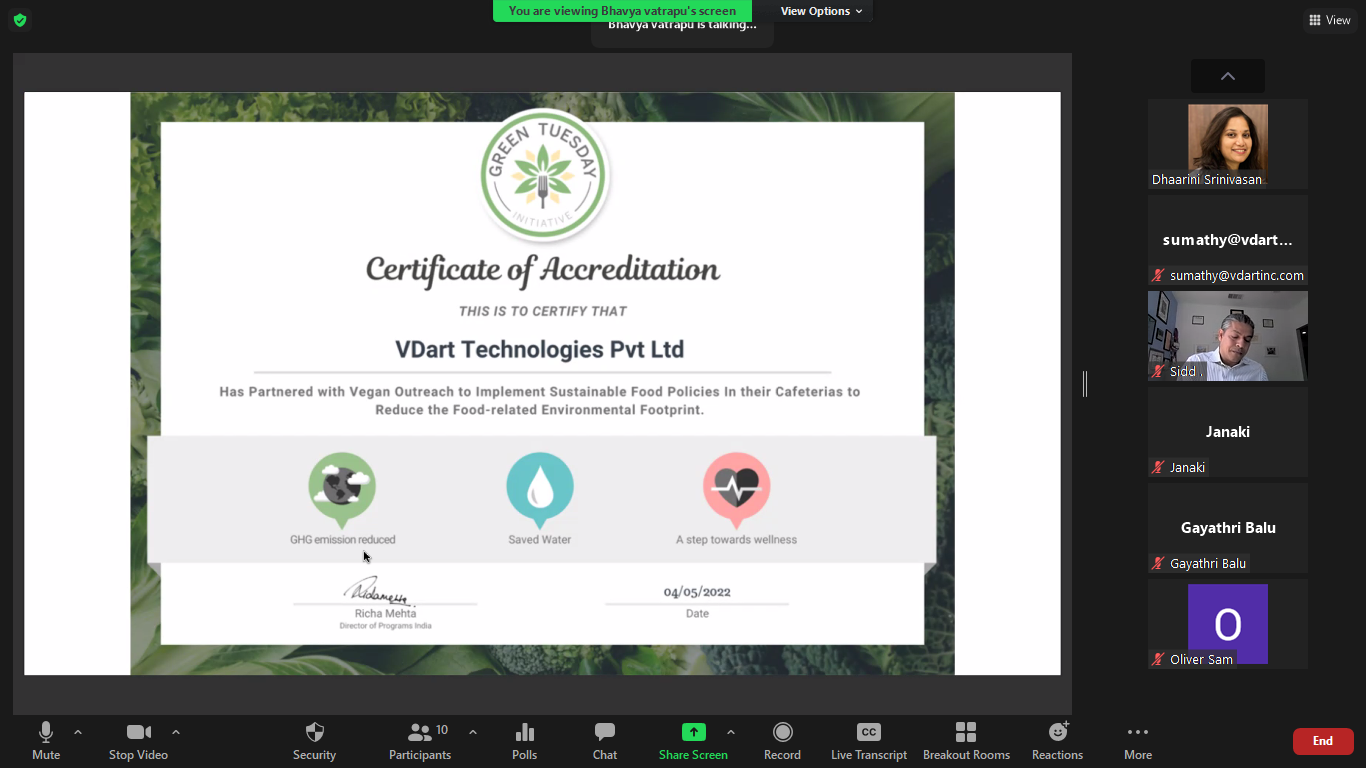Click the muted mic icon next to Gayathri Balu
The image size is (1366, 768).
tap(1159, 563)
